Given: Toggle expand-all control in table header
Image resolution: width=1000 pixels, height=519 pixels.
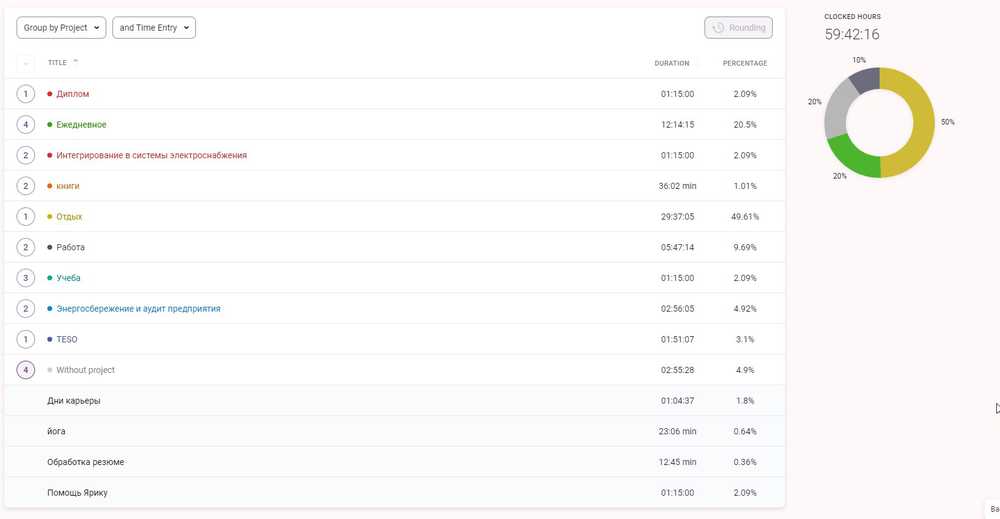Looking at the screenshot, I should tap(26, 63).
